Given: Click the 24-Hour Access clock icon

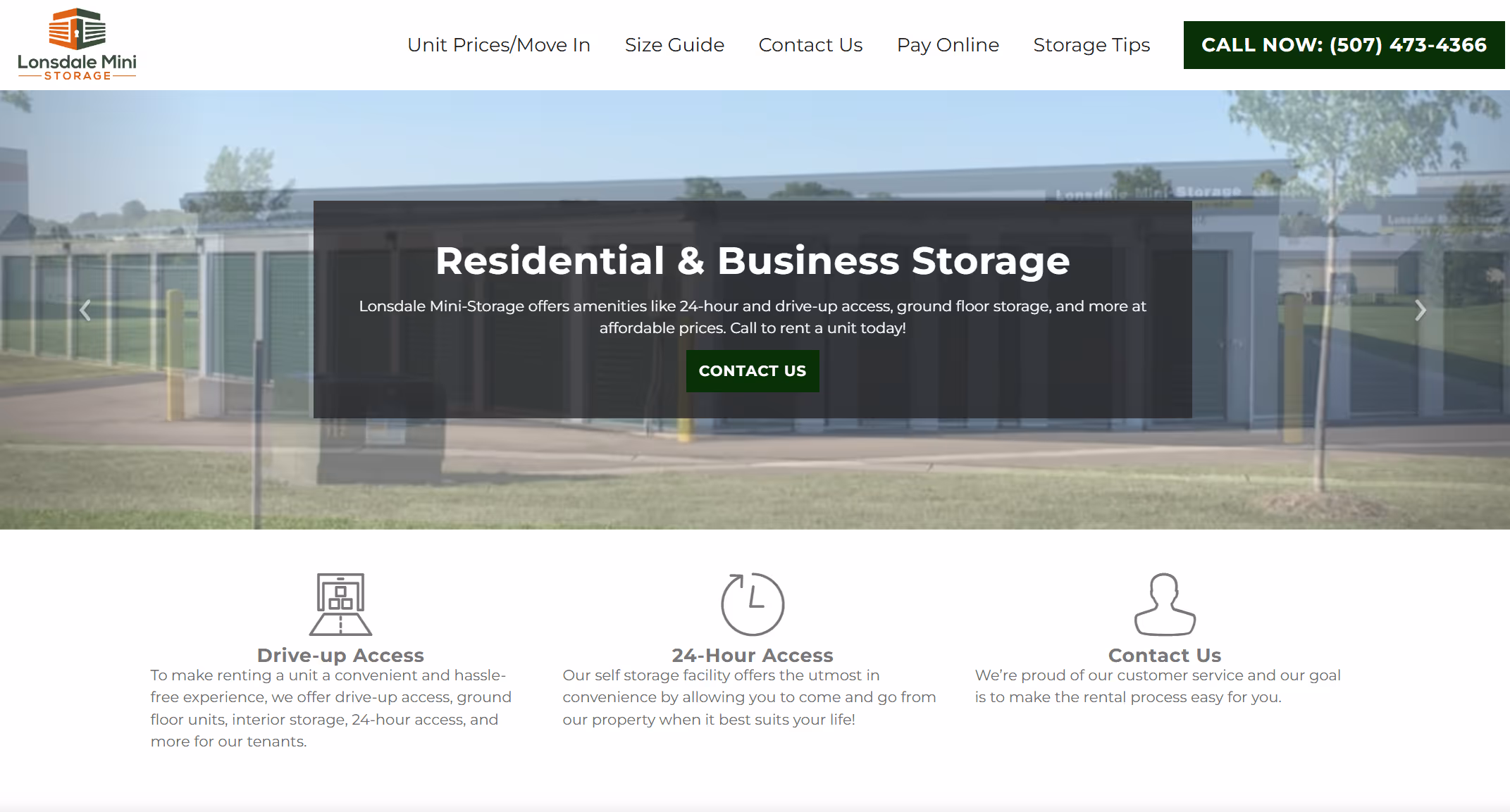Looking at the screenshot, I should pyautogui.click(x=753, y=604).
